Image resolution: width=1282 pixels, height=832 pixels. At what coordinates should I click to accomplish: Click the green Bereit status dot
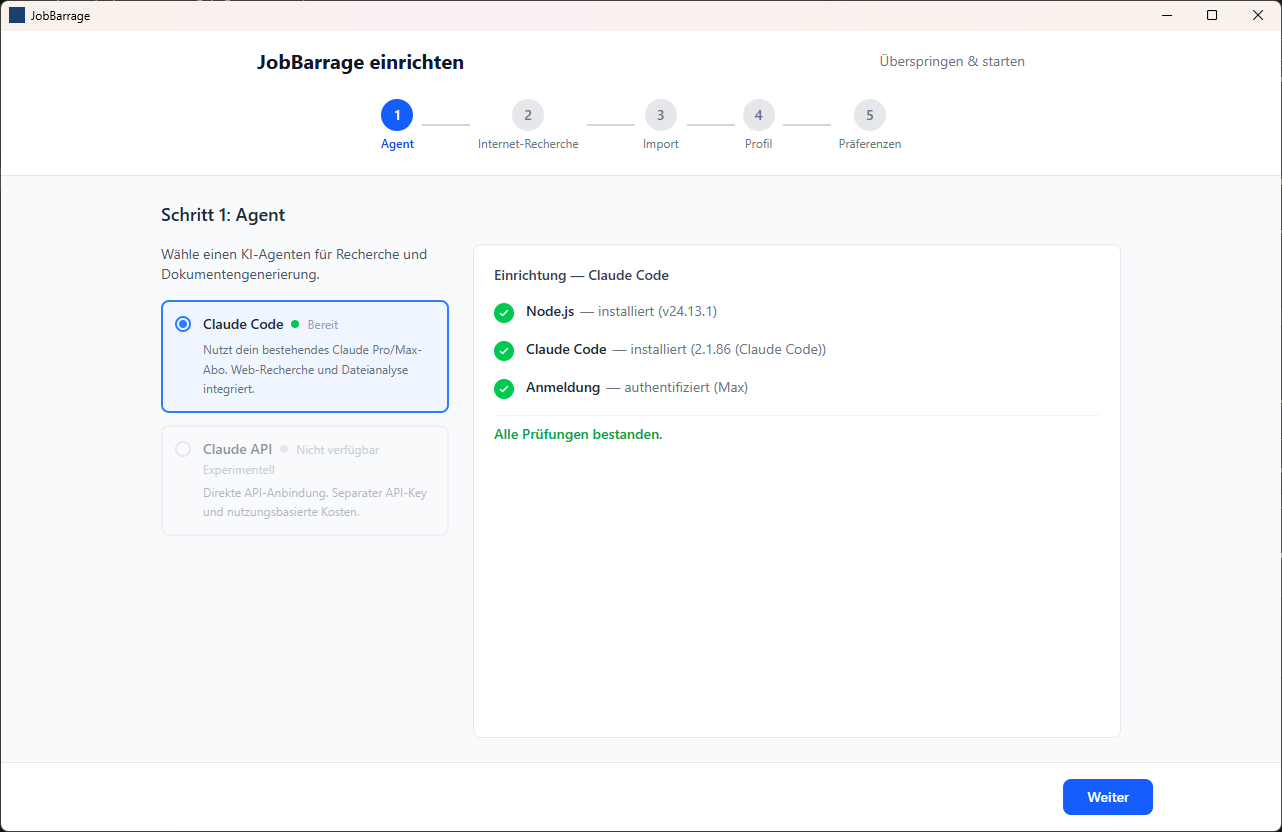(295, 324)
